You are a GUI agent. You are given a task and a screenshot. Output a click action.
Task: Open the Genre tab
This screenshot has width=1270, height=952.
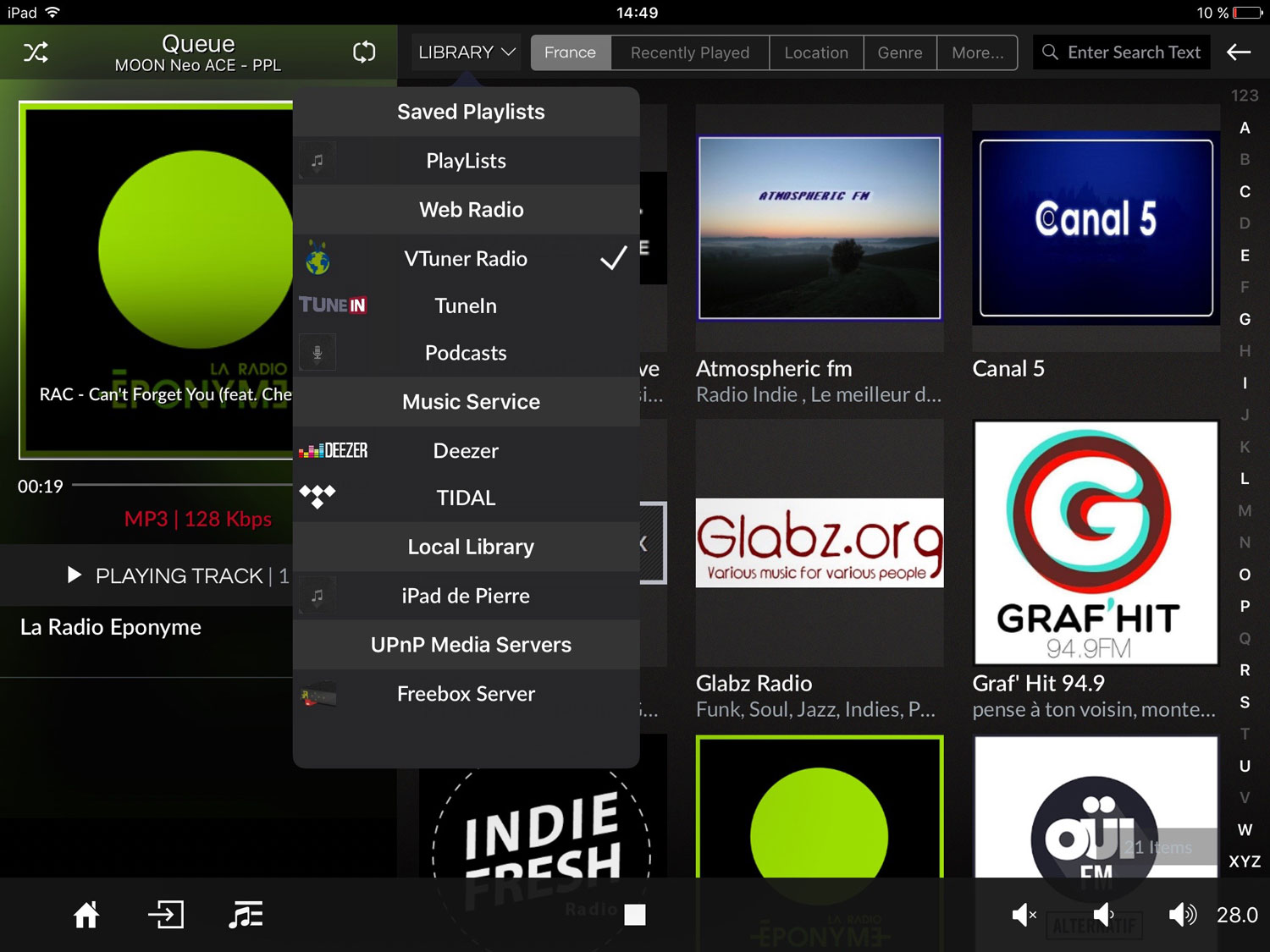click(900, 52)
